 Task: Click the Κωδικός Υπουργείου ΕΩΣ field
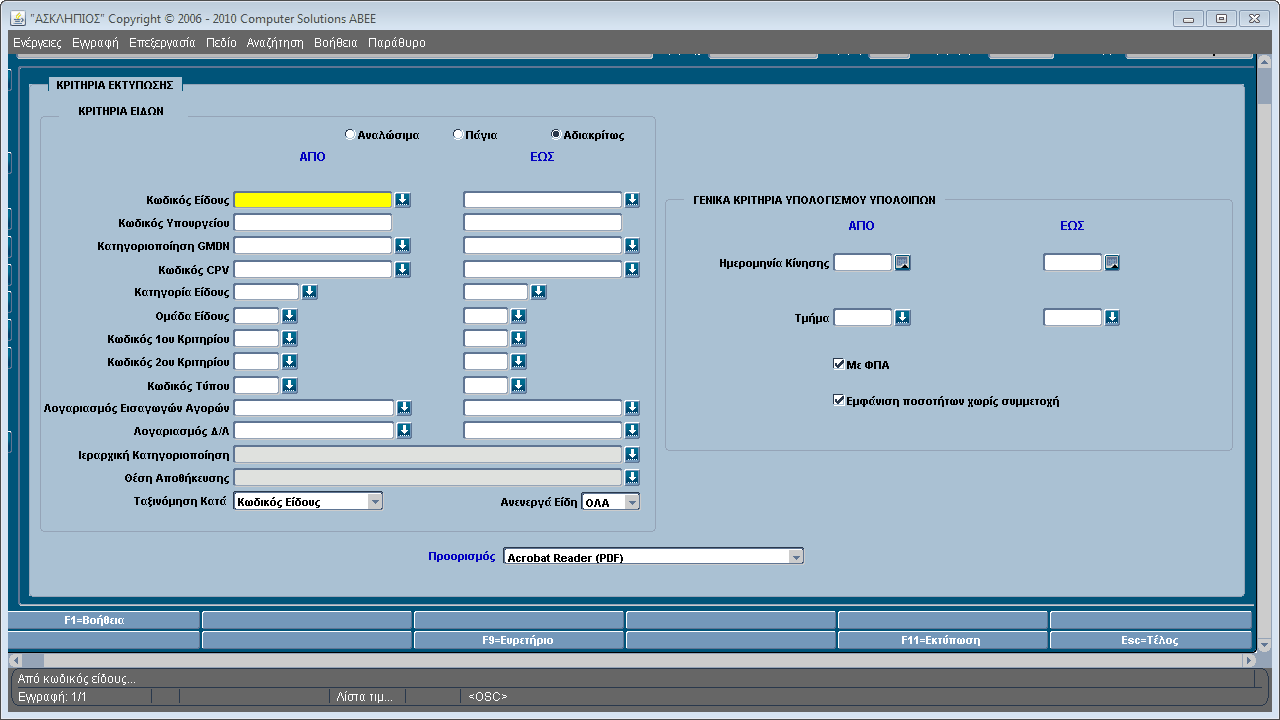(542, 222)
